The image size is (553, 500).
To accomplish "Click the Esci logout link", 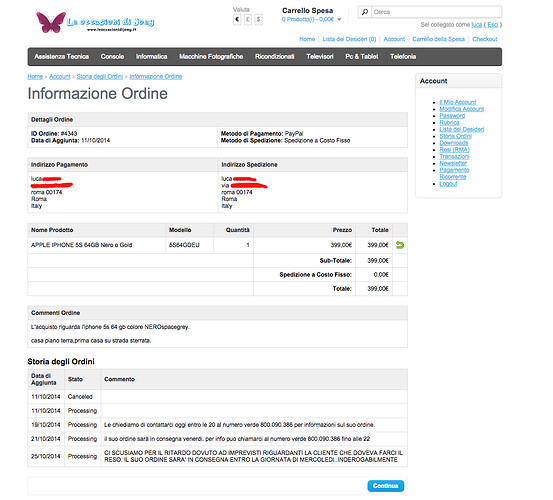I will coord(493,25).
